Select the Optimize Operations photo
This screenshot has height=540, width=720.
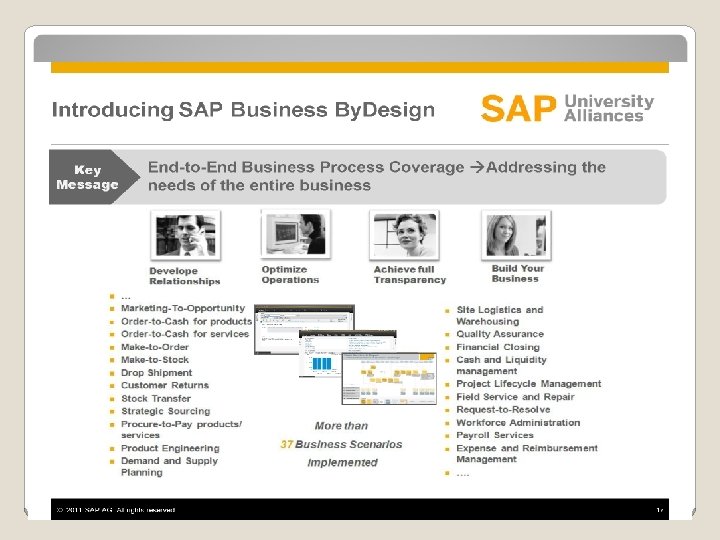pos(296,234)
